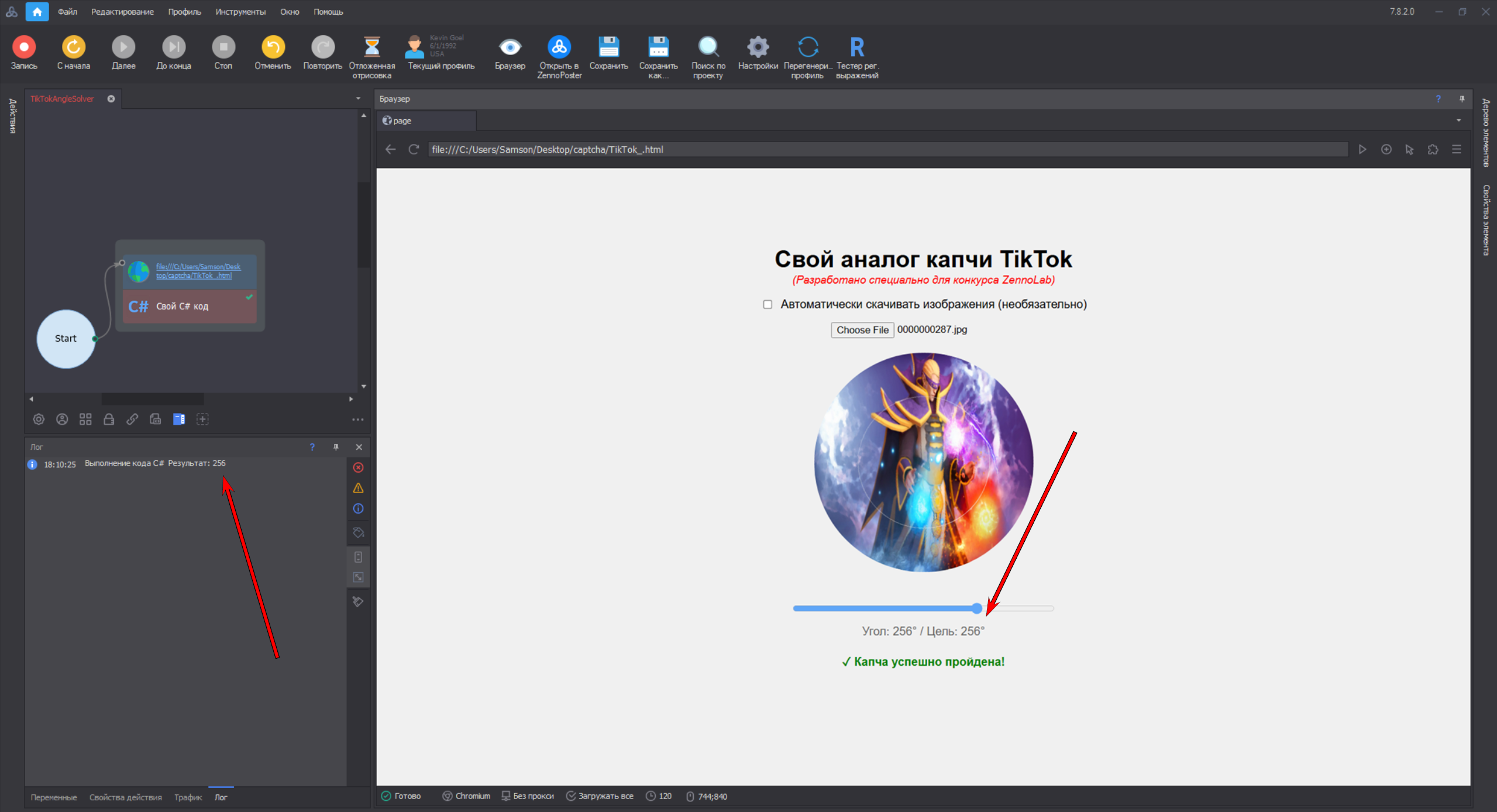The width and height of the screenshot is (1497, 812).
Task: Click the angle slider handle
Action: pos(977,608)
